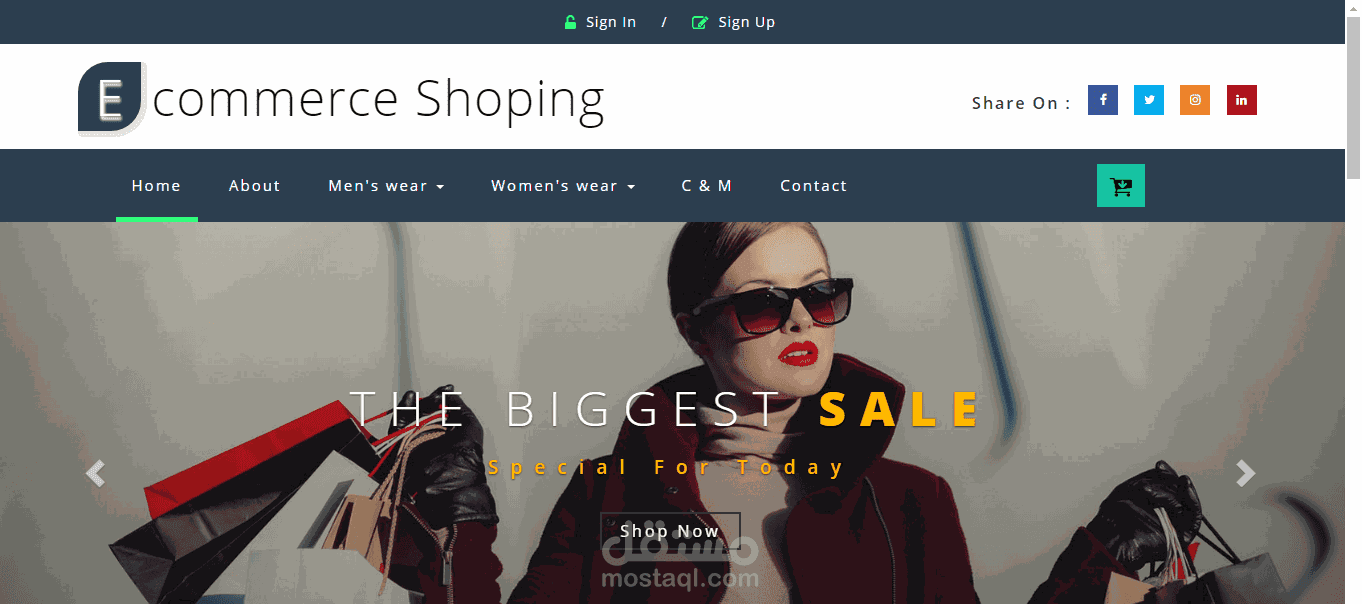Open the Contact menu item

[x=813, y=186]
